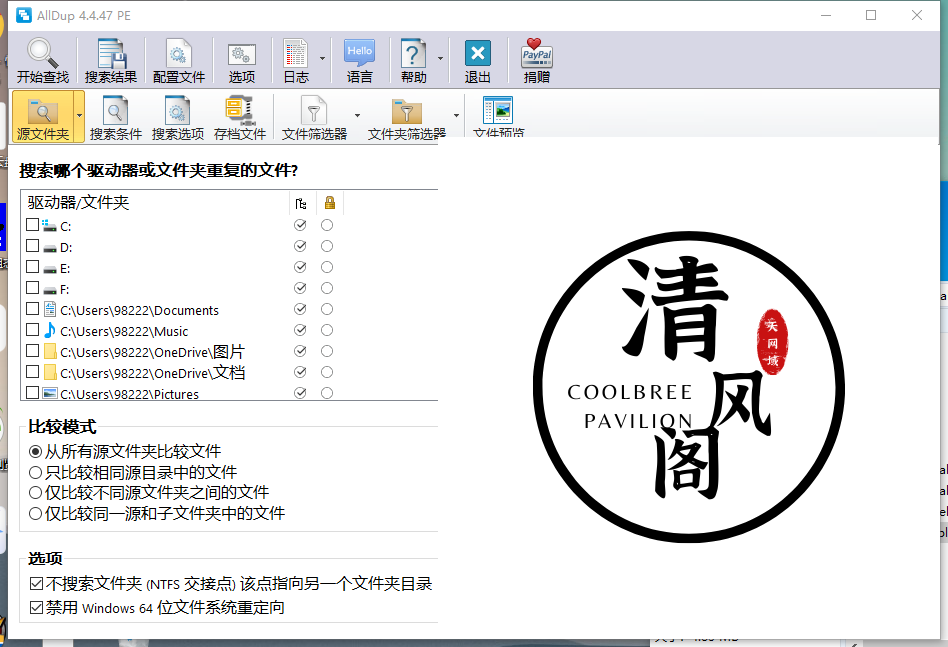Click the lock column header icon

tap(330, 203)
